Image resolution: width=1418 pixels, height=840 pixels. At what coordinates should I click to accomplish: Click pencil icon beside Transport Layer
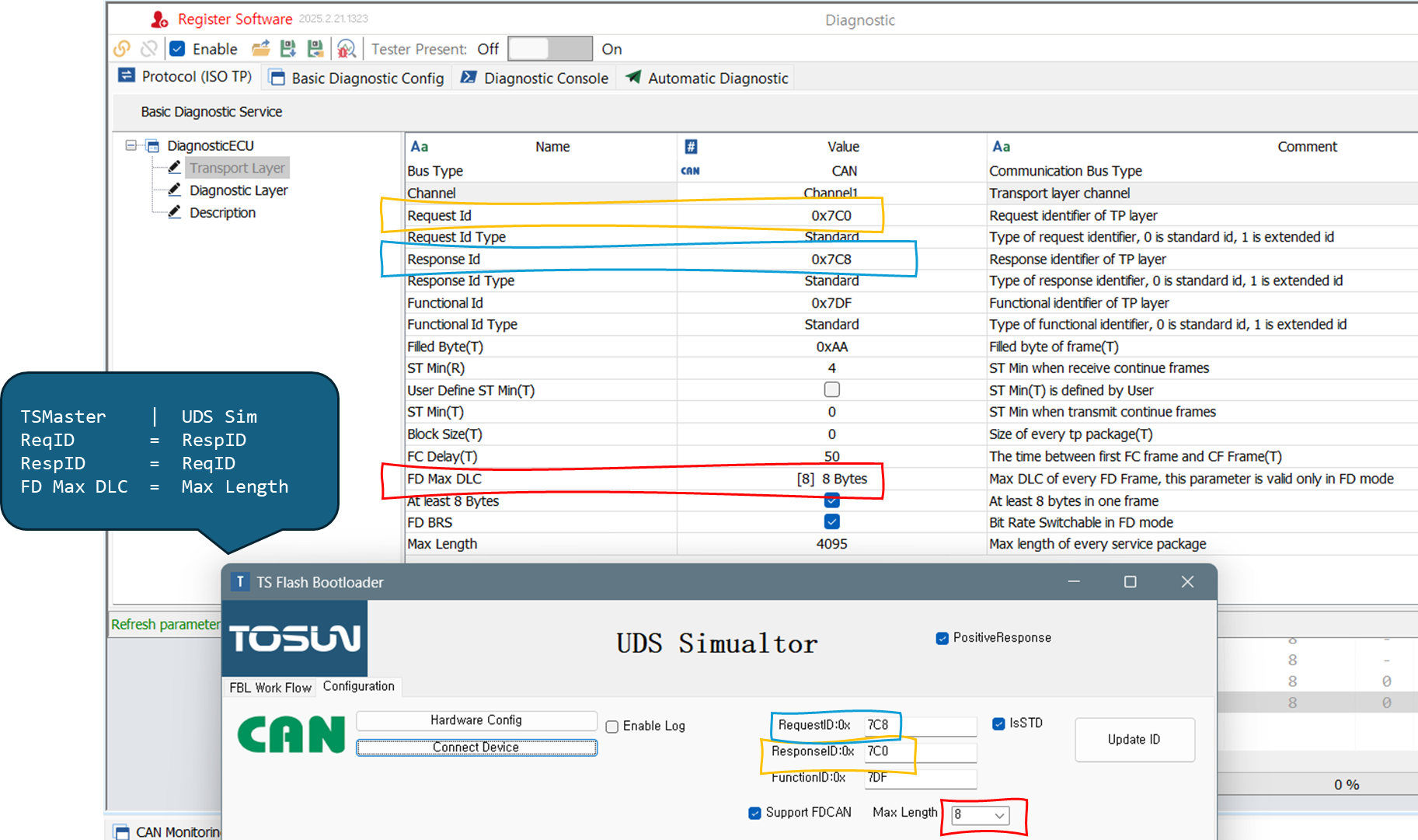(175, 167)
